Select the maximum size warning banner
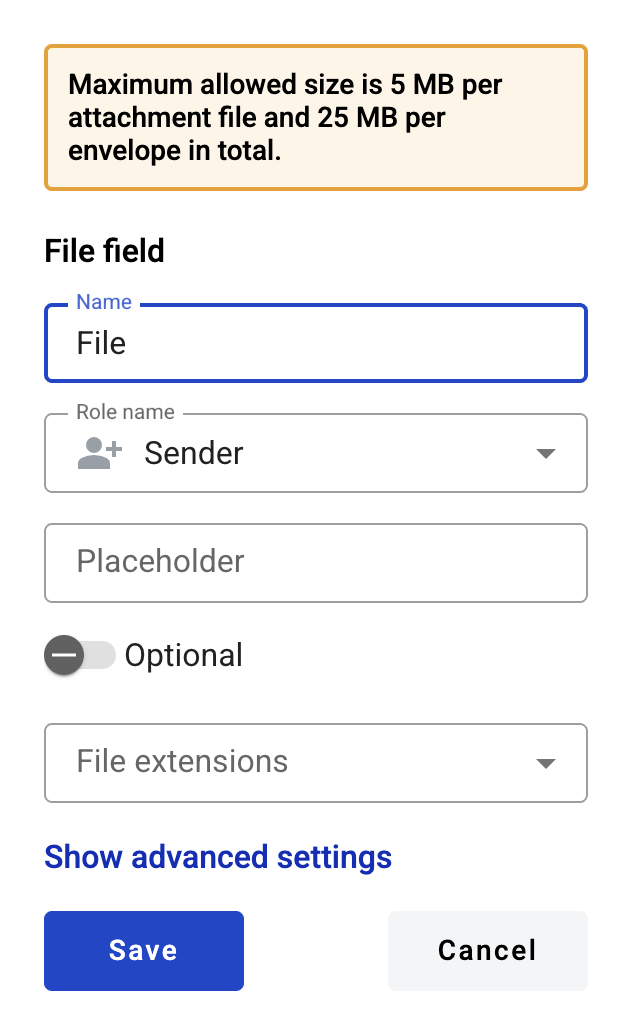This screenshot has height=1026, width=624. [x=316, y=116]
